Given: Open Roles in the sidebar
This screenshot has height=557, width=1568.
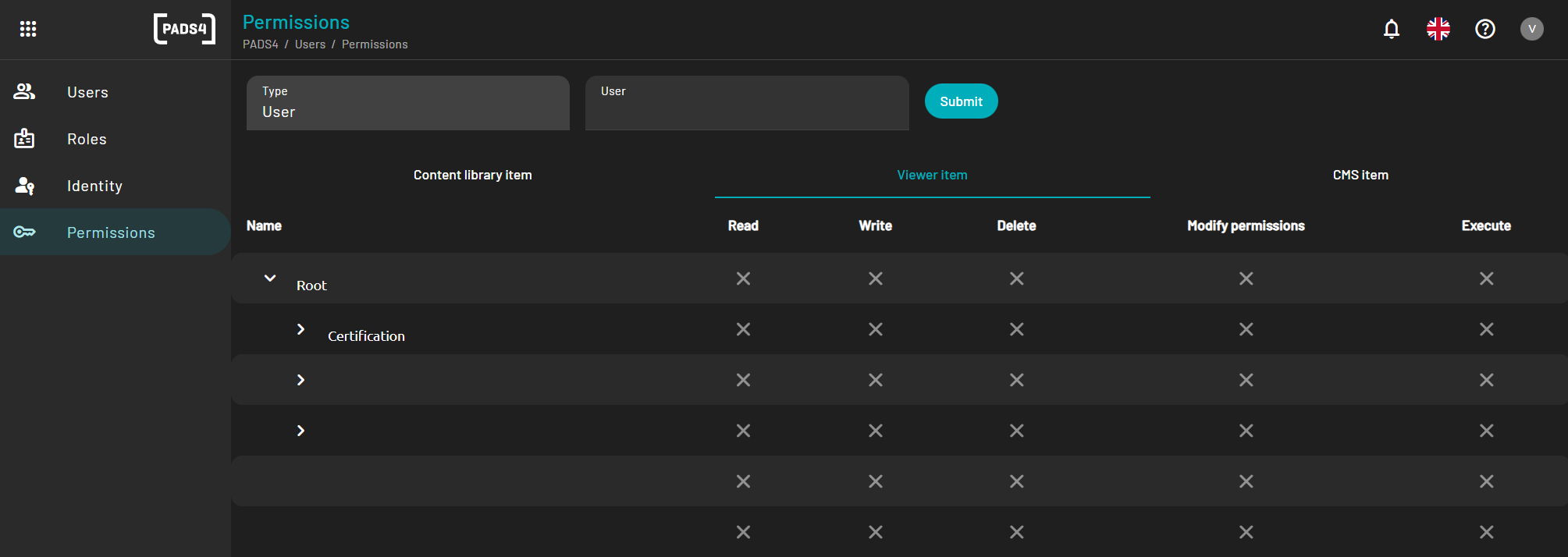Looking at the screenshot, I should pyautogui.click(x=116, y=139).
